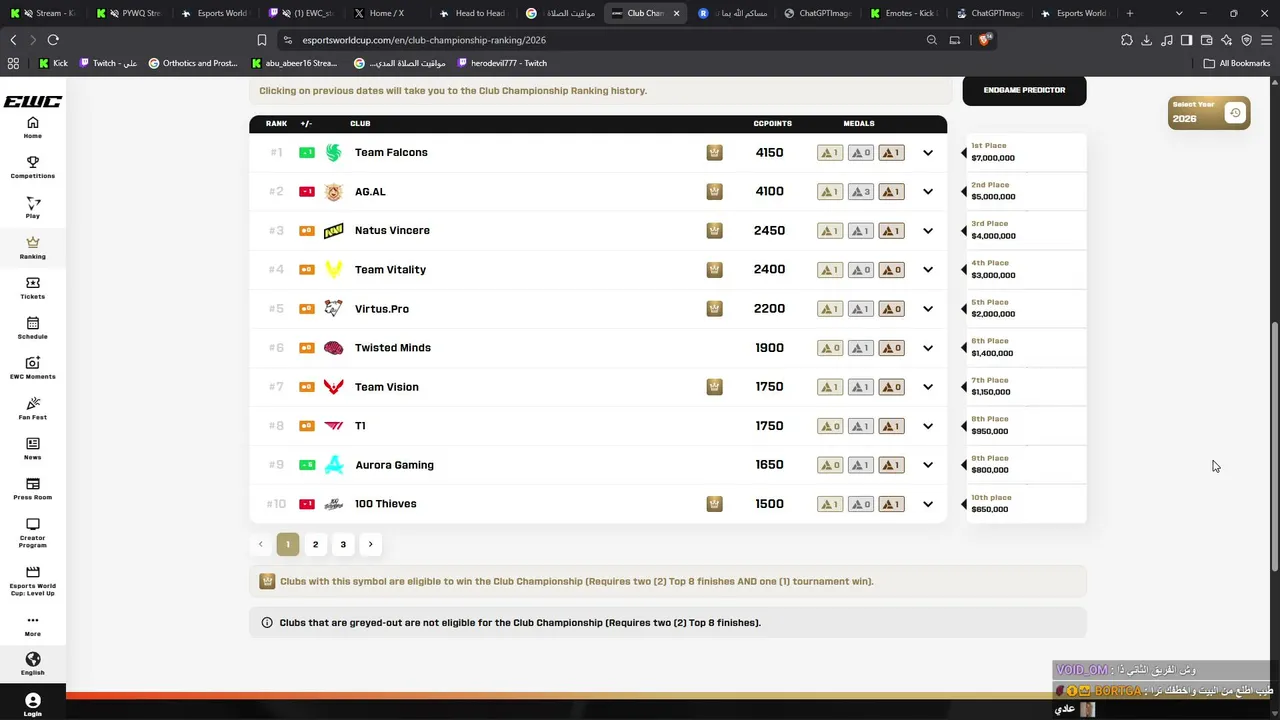Viewport: 1280px width, 720px height.
Task: Switch to the Head to Head tab
Action: (472, 13)
